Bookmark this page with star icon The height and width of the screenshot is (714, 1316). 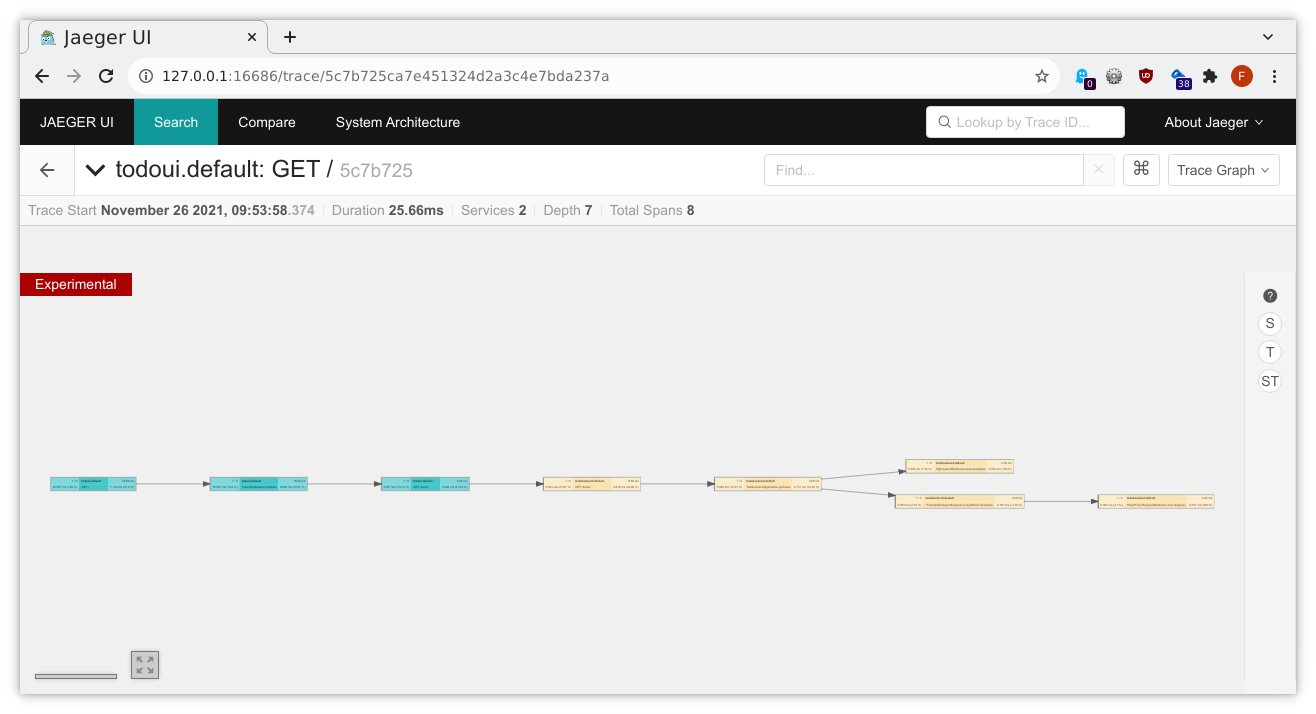tap(1041, 76)
